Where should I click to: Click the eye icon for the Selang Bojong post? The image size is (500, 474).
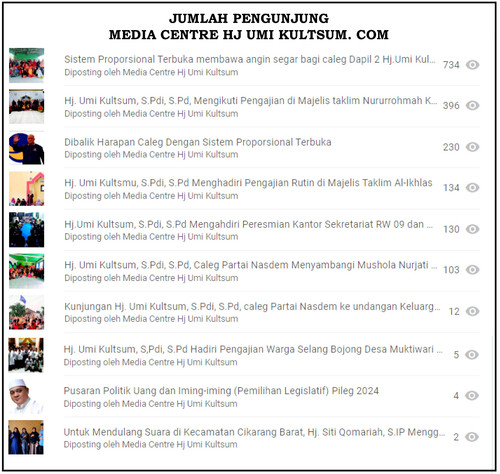[x=472, y=355]
